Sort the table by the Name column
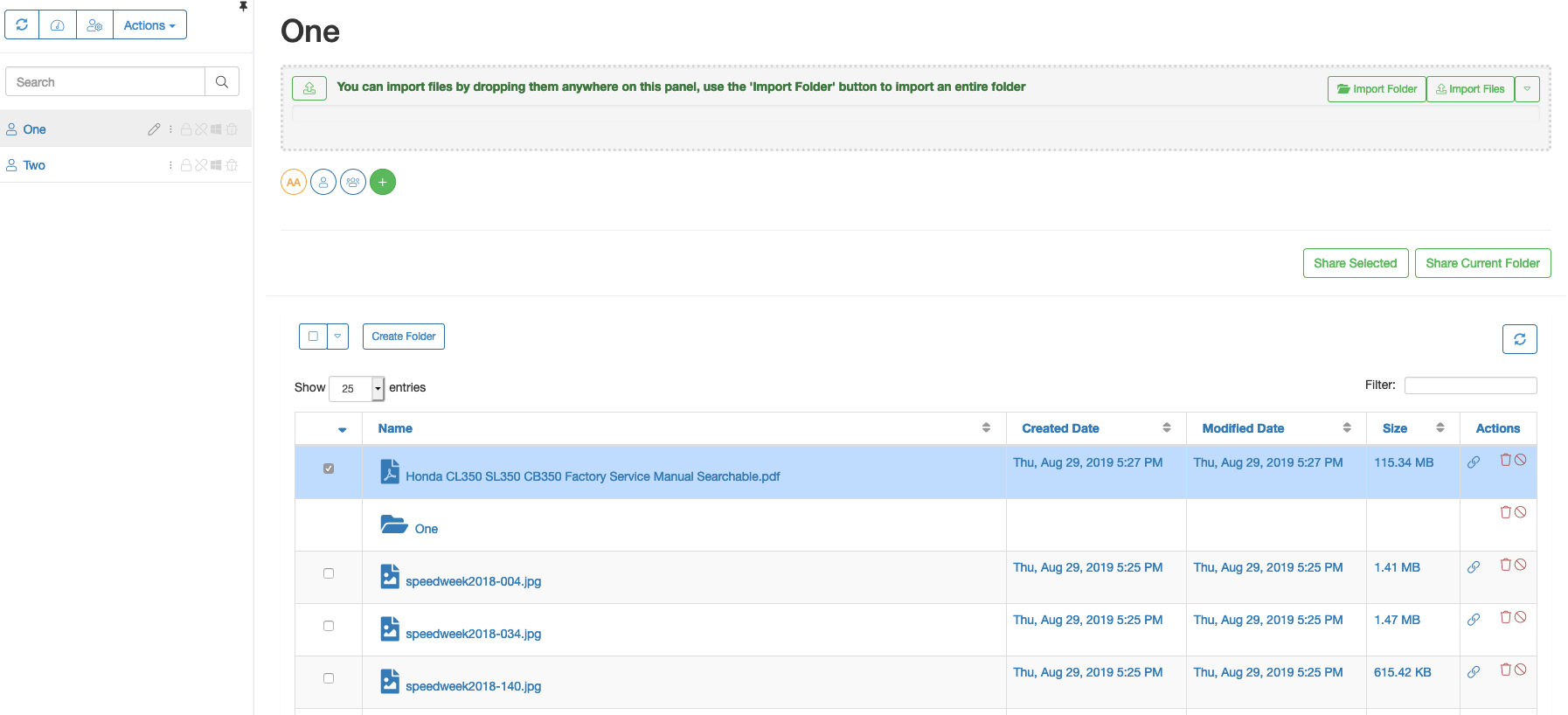 click(x=684, y=428)
